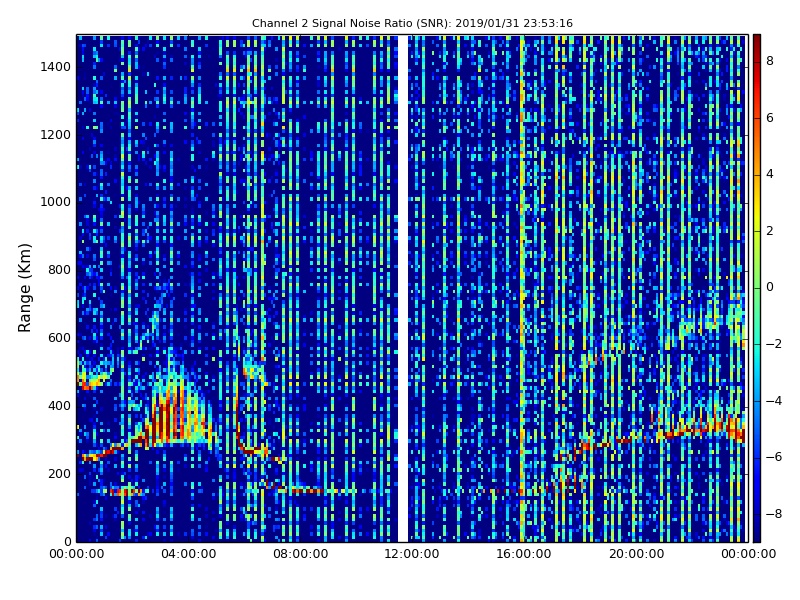Click the 20:00:00 time axis label
This screenshot has width=800, height=600.
pyautogui.click(x=636, y=554)
